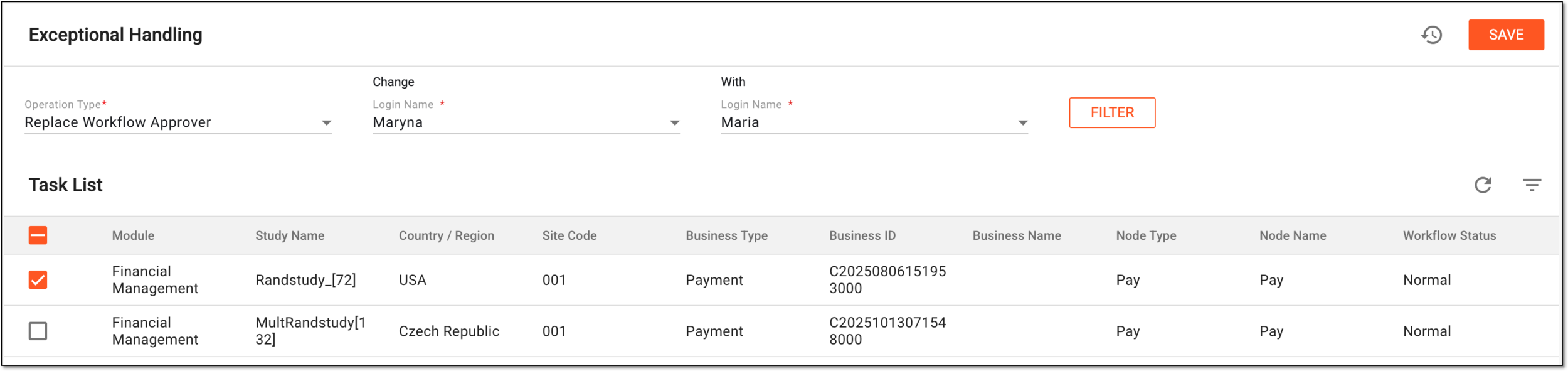The image size is (1568, 371).
Task: Uncheck the Randstudy_[72] row checkbox
Action: pyautogui.click(x=38, y=280)
